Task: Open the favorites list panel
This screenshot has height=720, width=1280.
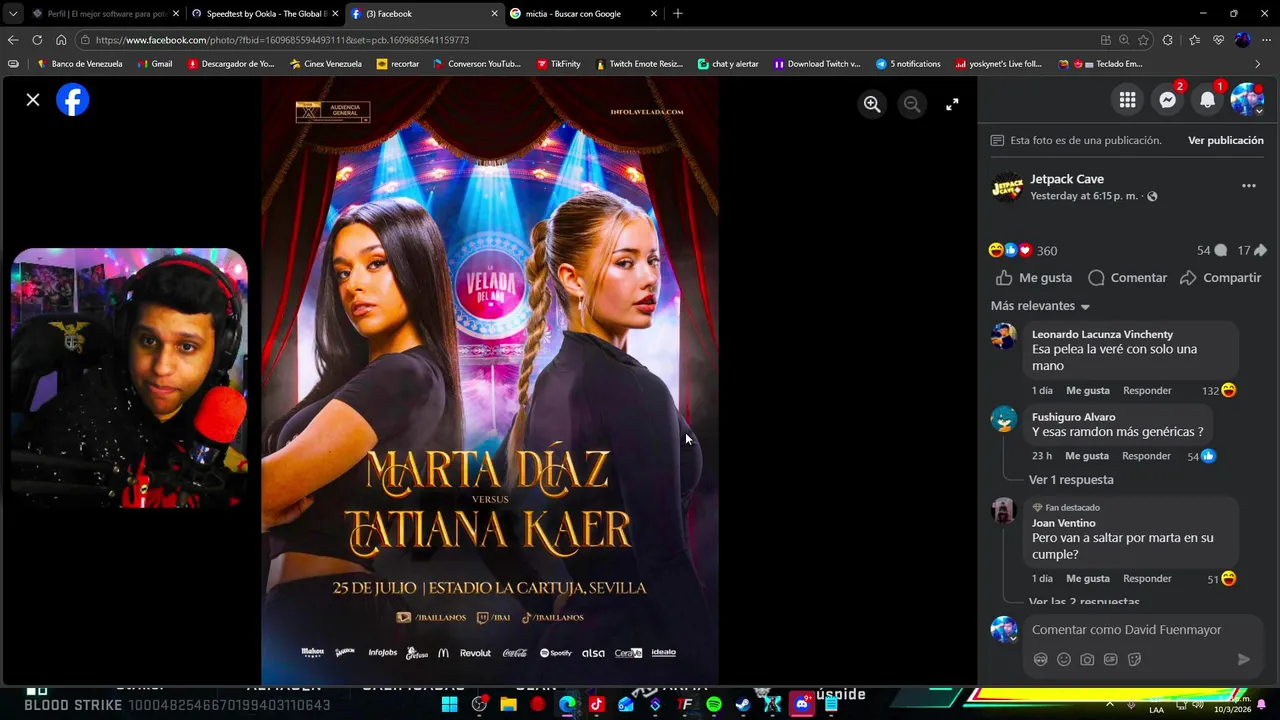Action: (x=1194, y=40)
